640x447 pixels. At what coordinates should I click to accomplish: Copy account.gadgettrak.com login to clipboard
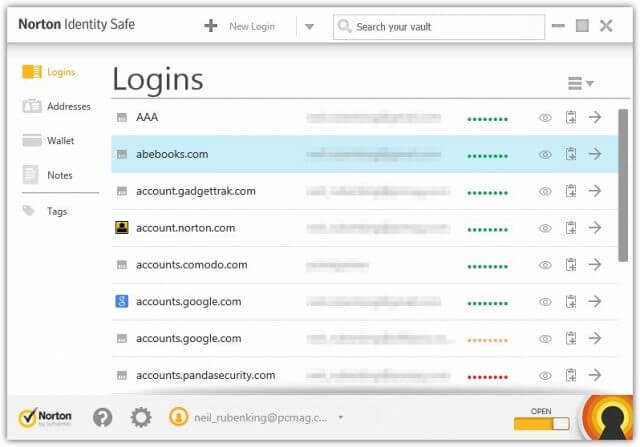571,191
